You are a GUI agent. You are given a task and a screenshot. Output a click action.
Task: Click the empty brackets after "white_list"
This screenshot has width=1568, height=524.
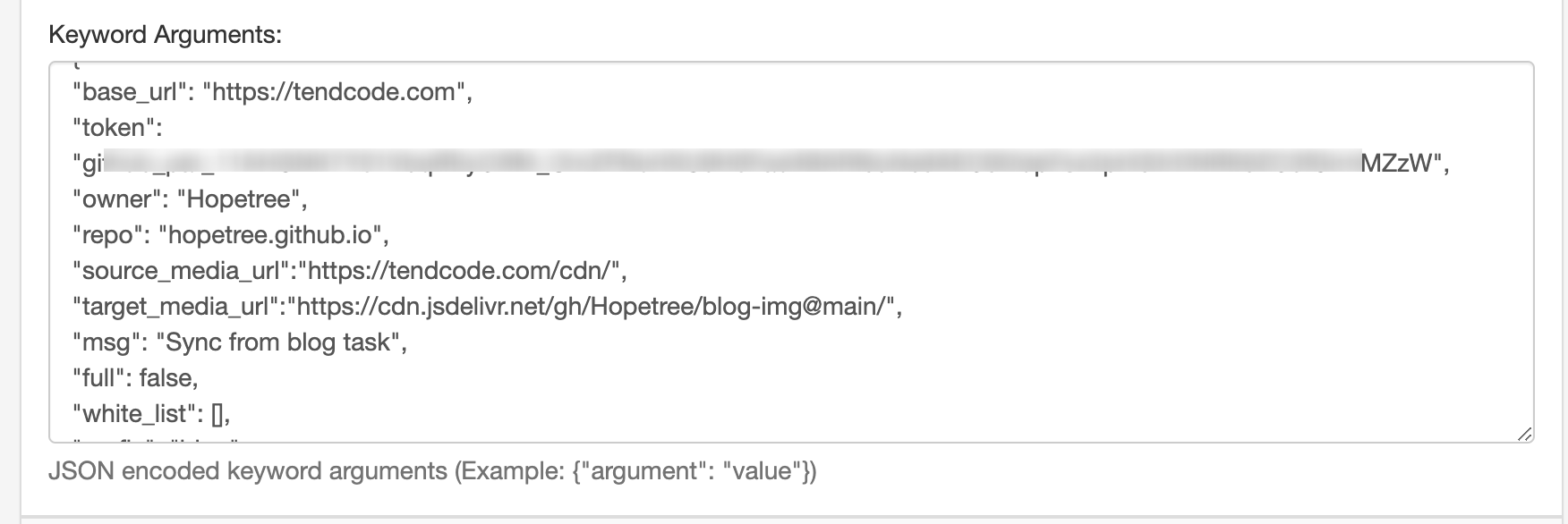(217, 414)
